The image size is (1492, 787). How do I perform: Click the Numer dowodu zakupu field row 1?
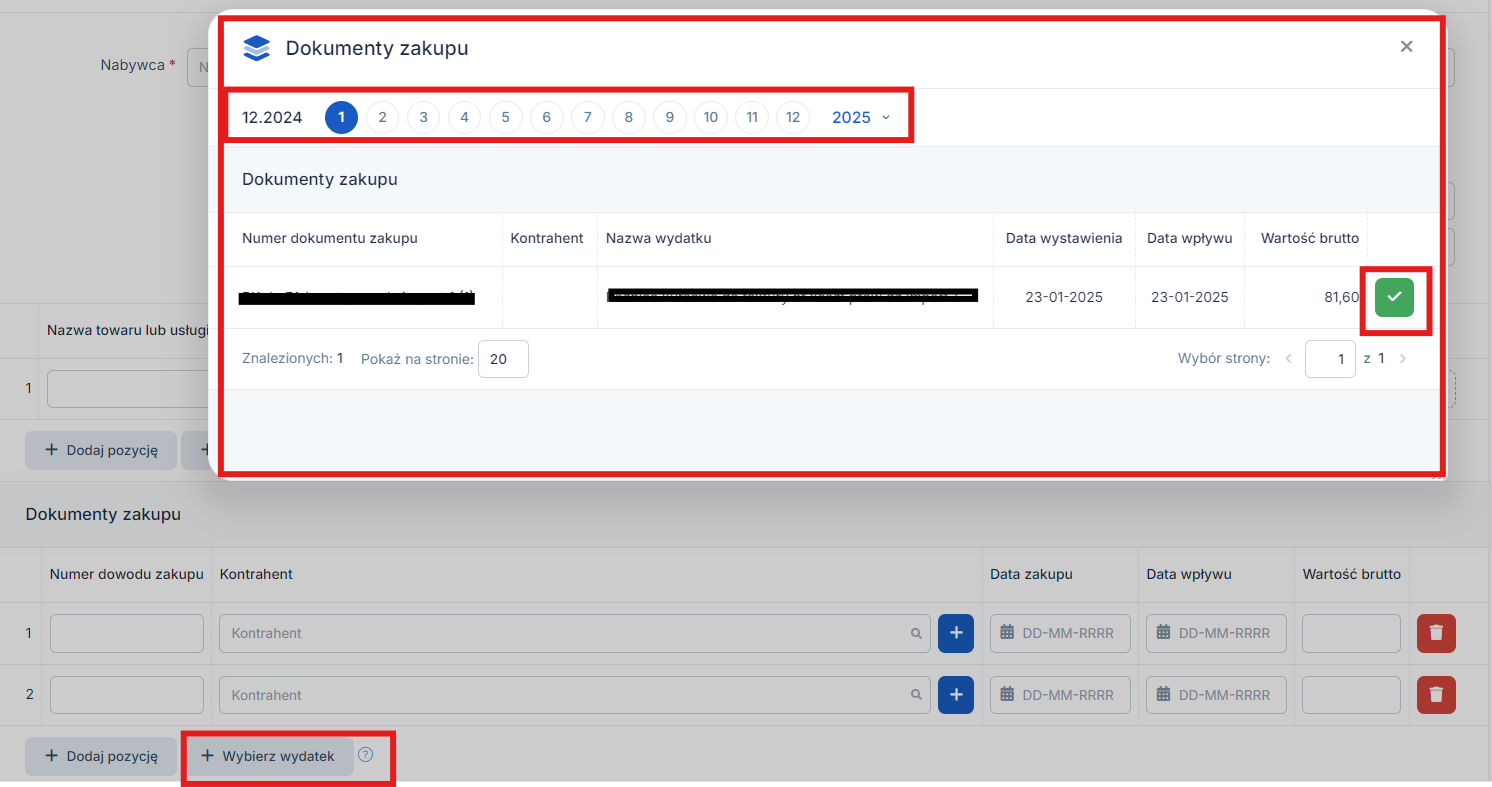[127, 633]
